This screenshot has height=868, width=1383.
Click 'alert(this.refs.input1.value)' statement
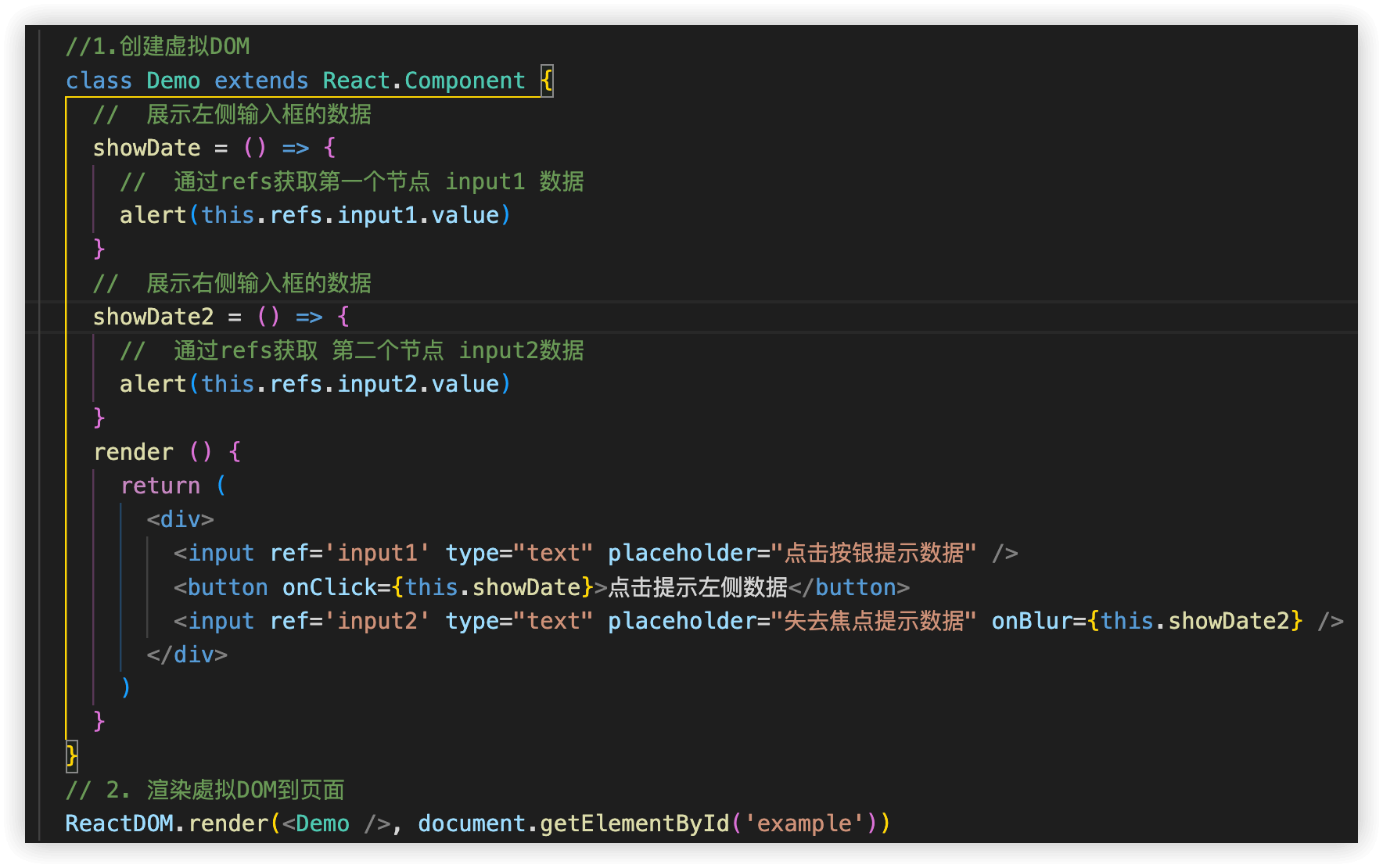[315, 215]
